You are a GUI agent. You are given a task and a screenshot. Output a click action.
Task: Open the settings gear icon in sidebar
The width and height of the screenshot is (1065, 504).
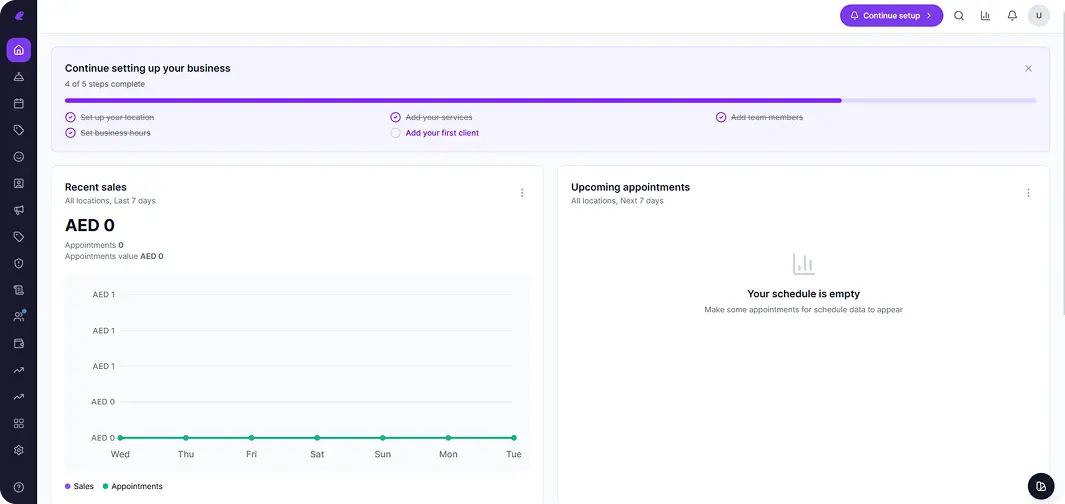coord(18,450)
